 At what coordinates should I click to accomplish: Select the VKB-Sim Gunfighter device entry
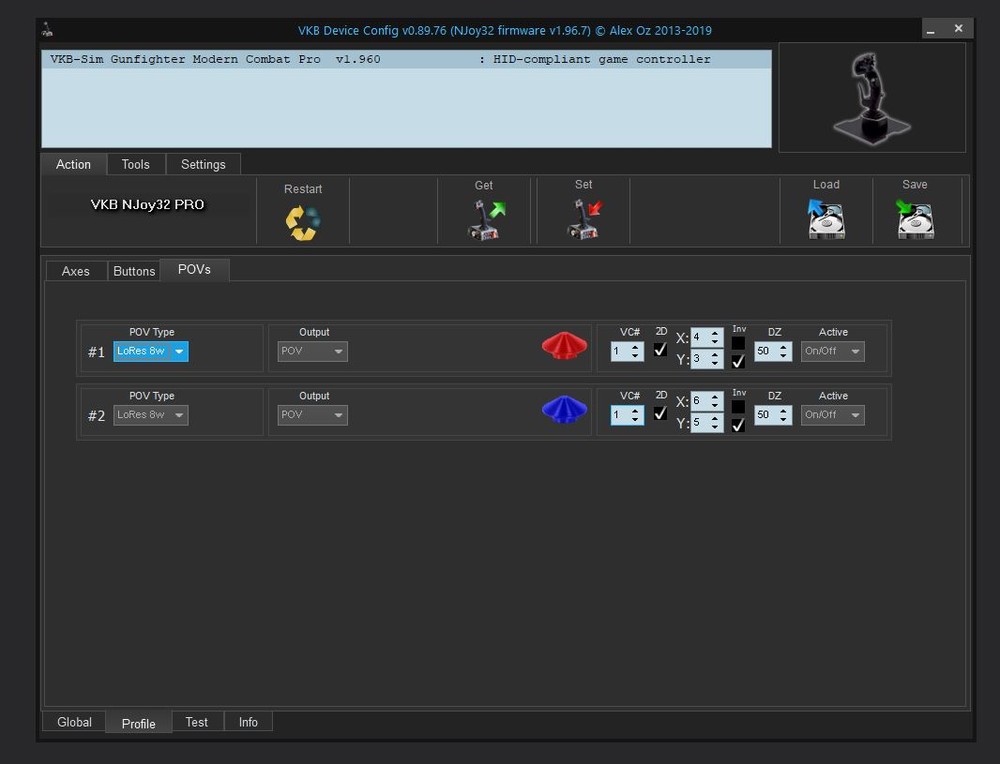click(406, 59)
